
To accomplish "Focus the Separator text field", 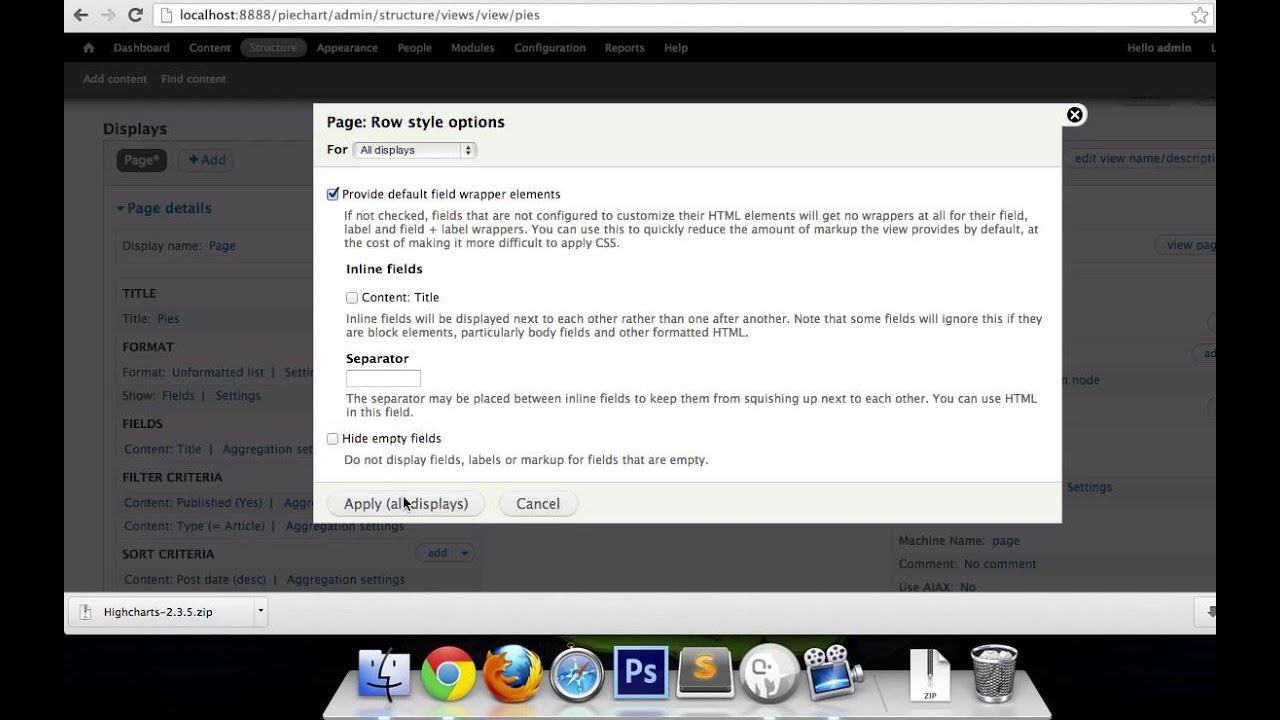I will (x=383, y=378).
